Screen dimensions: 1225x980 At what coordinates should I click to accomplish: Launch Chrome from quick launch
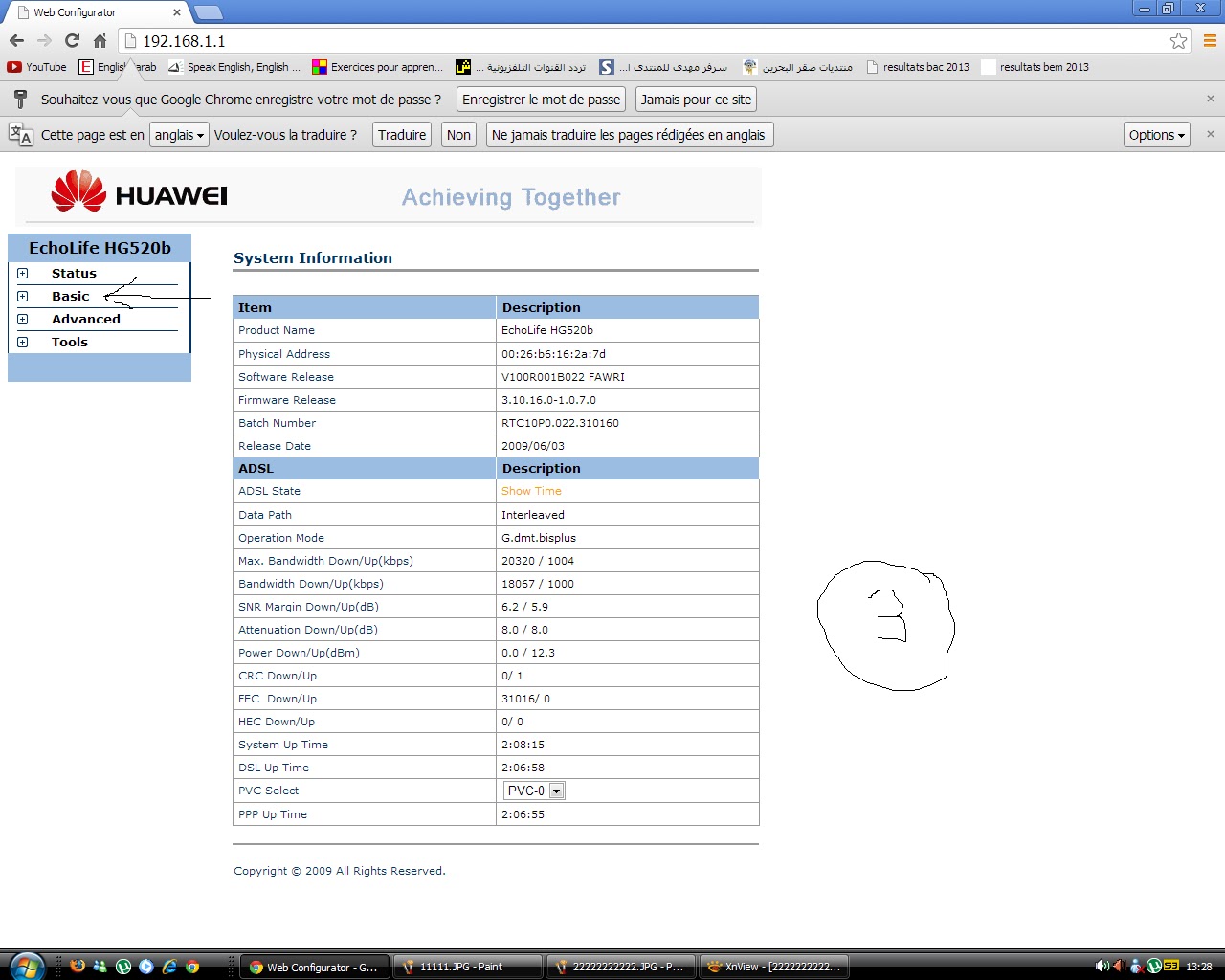click(192, 967)
